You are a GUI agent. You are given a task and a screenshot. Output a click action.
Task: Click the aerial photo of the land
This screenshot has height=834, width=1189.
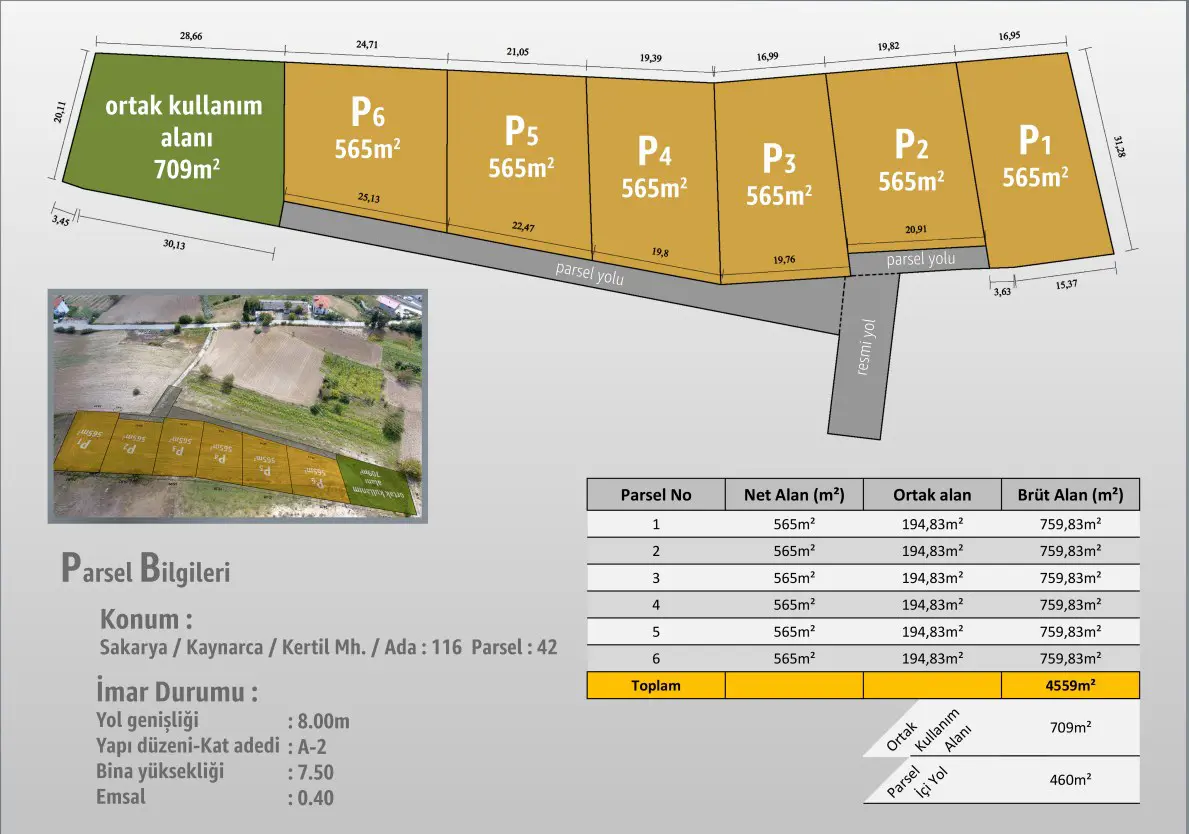pyautogui.click(x=238, y=406)
